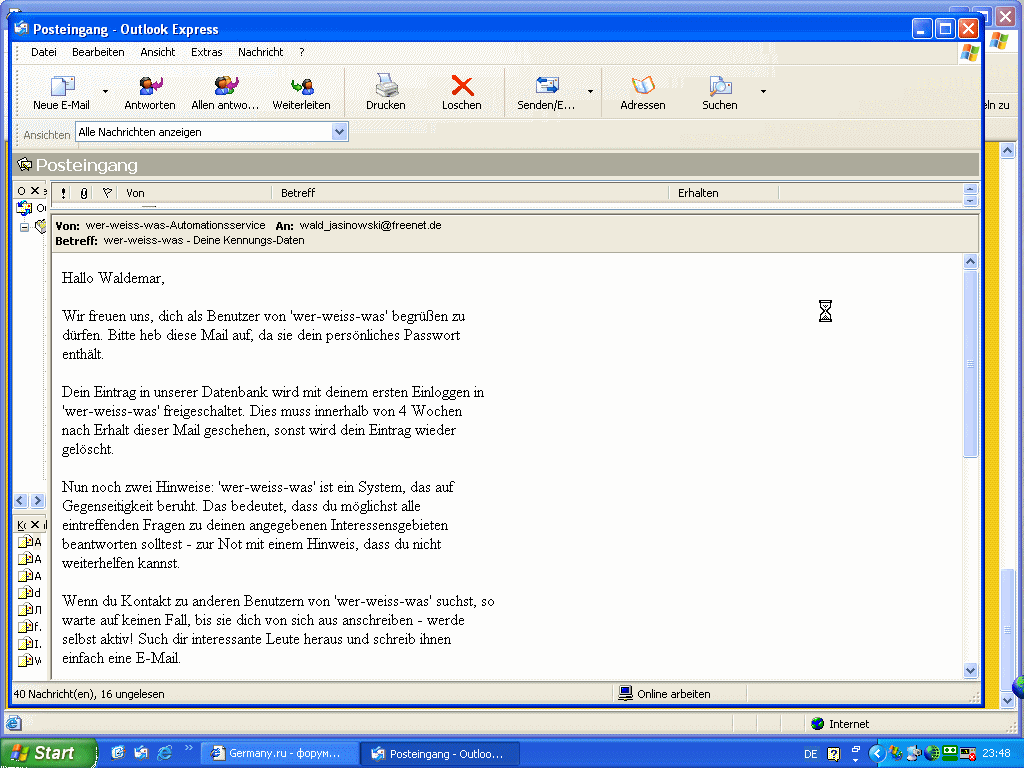Sort messages by priority exclamation column

pos(63,193)
